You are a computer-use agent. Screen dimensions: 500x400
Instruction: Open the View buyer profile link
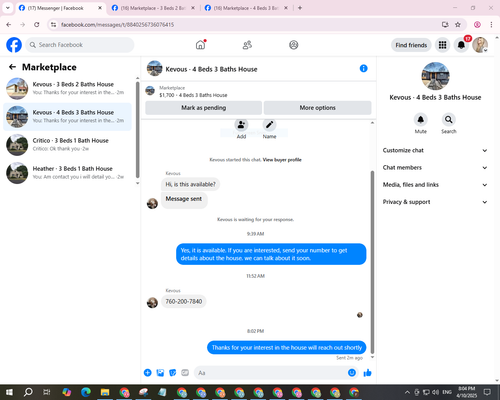(x=282, y=160)
